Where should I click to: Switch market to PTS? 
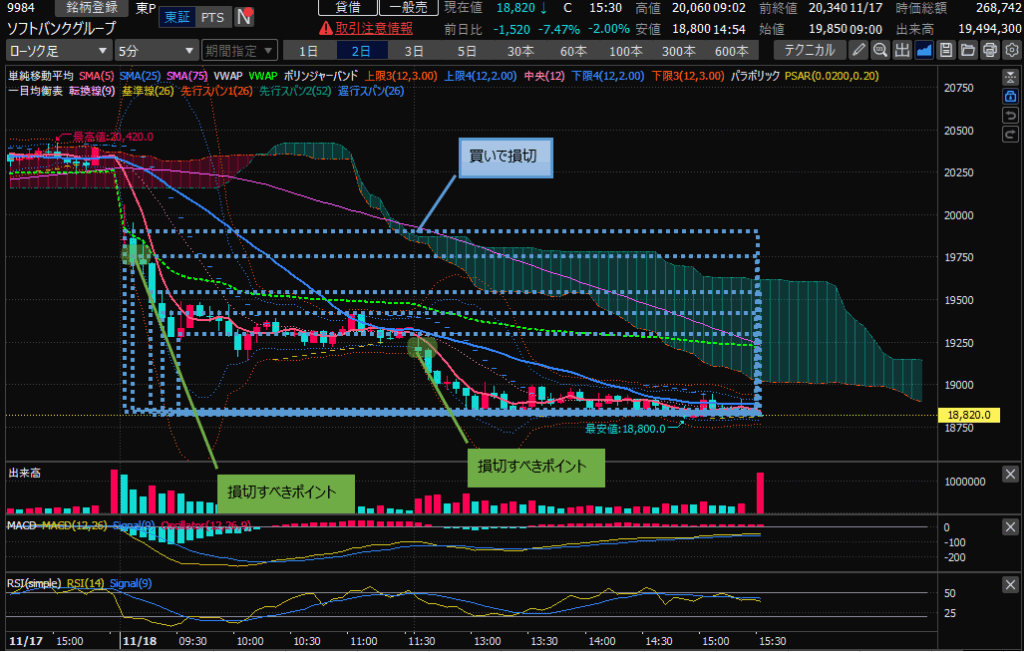pyautogui.click(x=212, y=17)
